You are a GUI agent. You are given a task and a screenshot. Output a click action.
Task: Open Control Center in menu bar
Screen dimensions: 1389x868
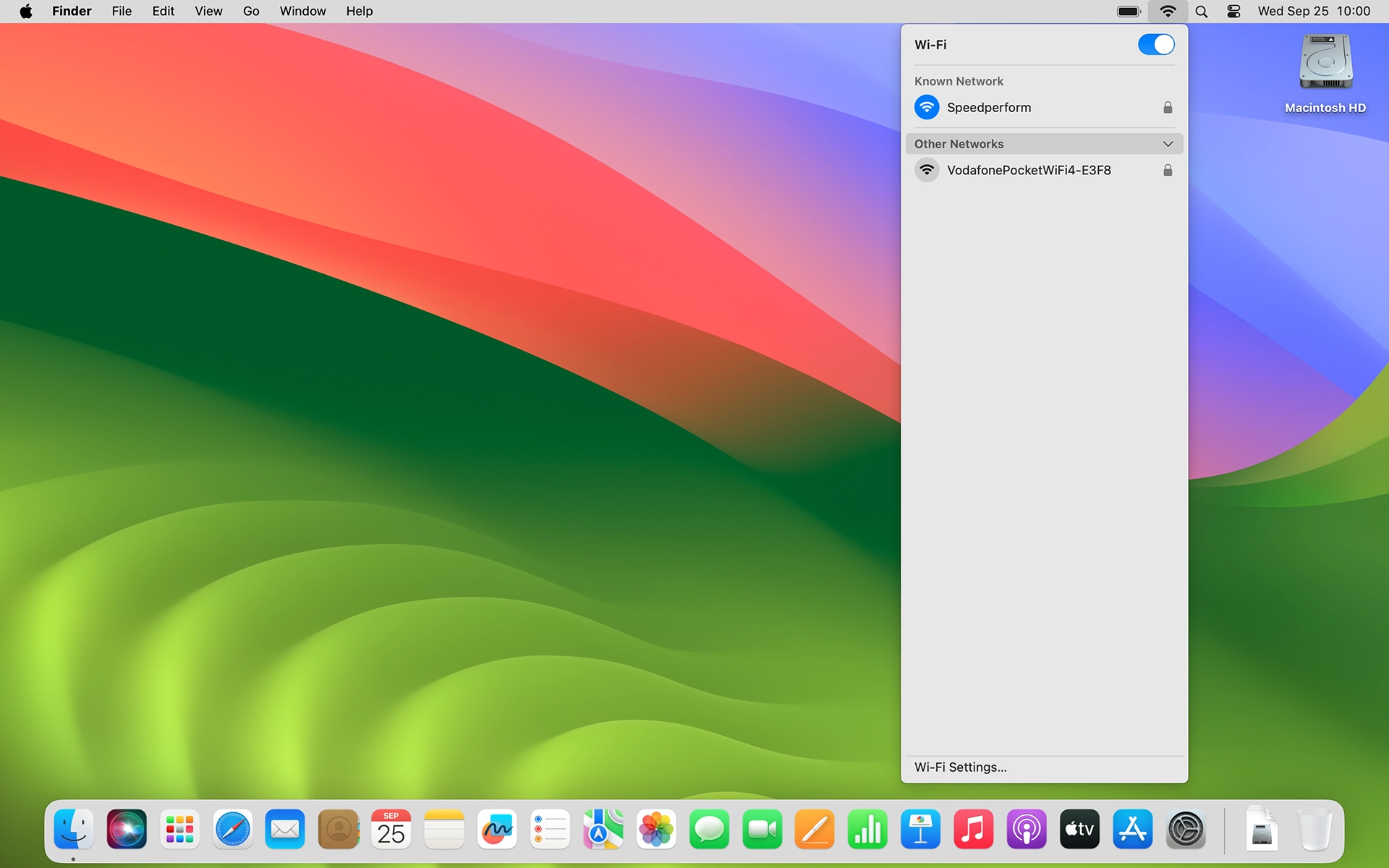coord(1233,12)
